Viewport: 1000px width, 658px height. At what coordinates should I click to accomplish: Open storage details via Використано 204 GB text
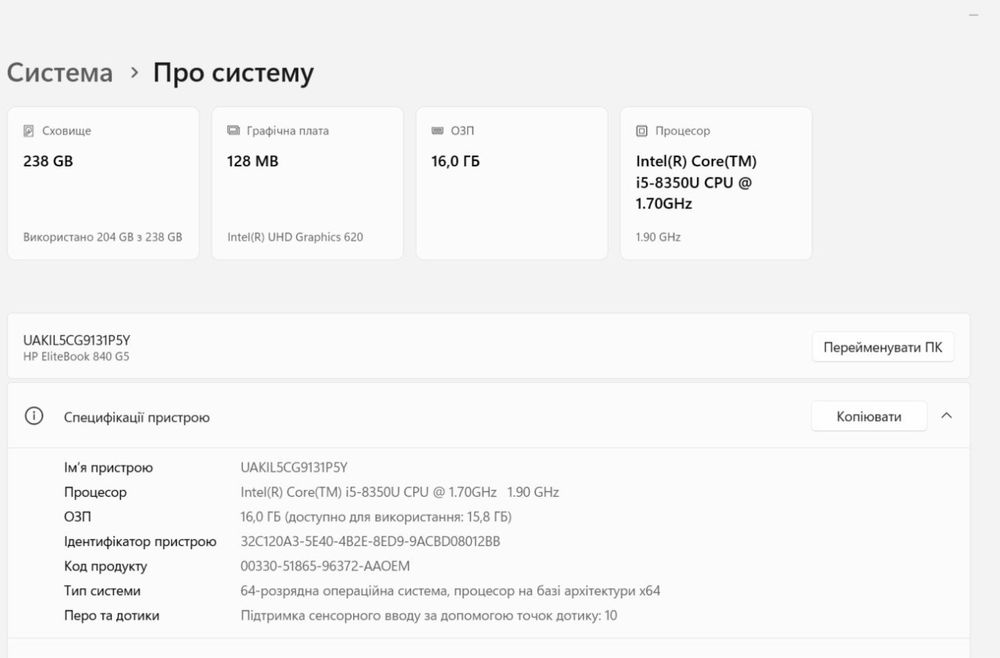click(x=102, y=238)
